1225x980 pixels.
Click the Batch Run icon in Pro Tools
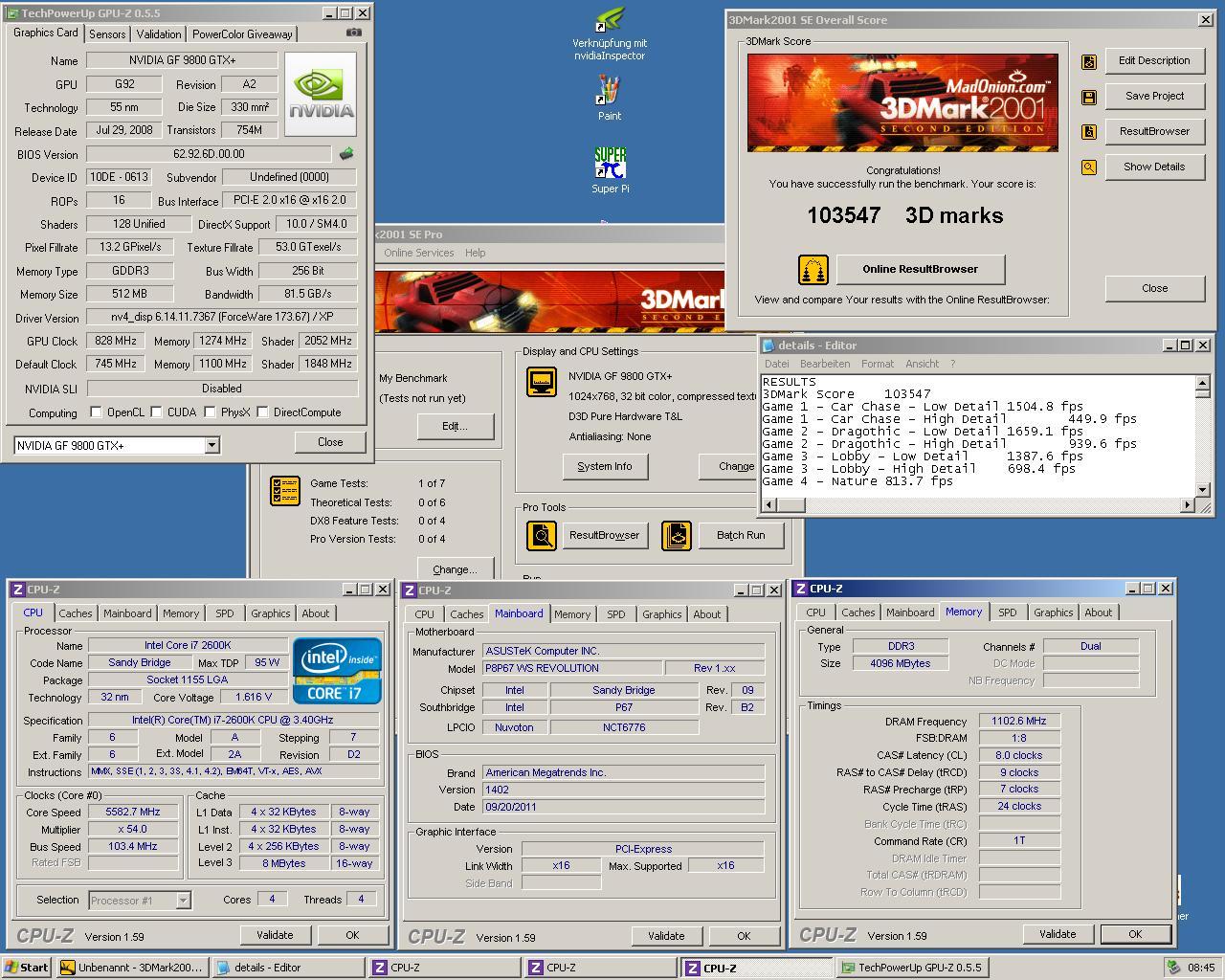(x=677, y=535)
